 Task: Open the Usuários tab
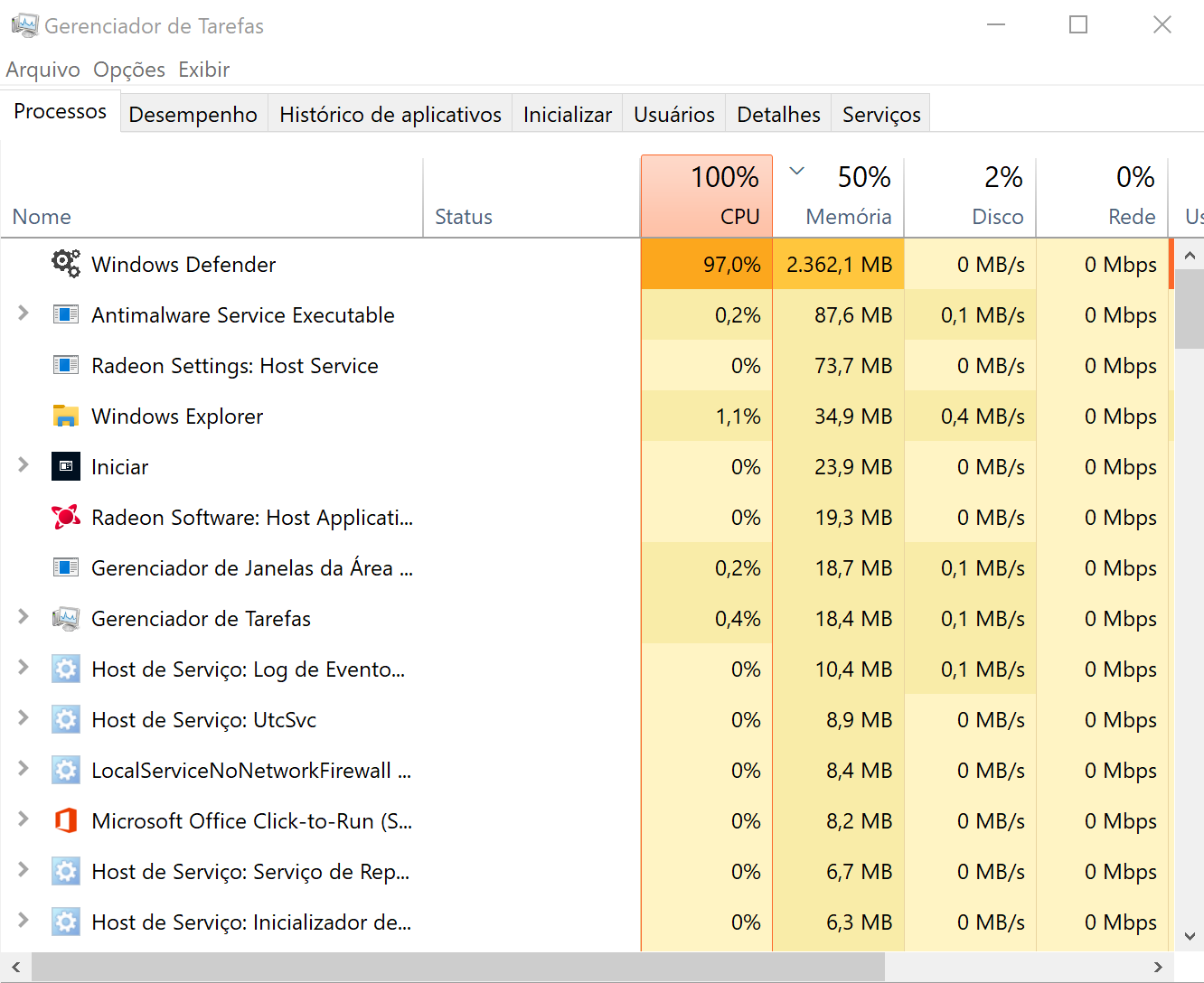(x=674, y=114)
